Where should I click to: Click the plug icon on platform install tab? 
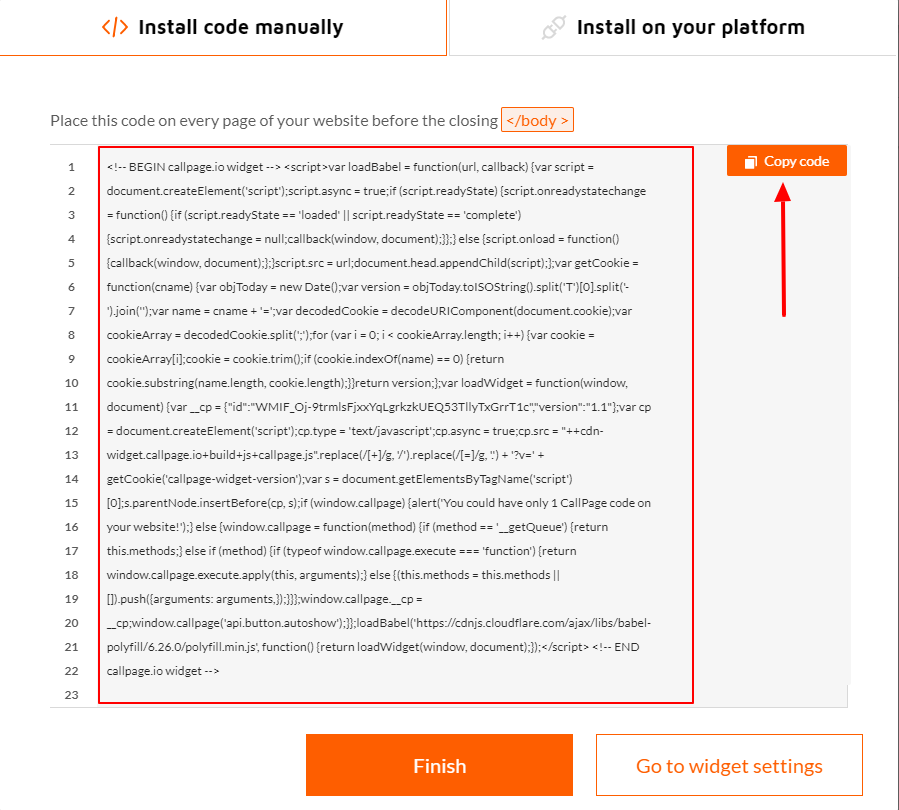[554, 28]
